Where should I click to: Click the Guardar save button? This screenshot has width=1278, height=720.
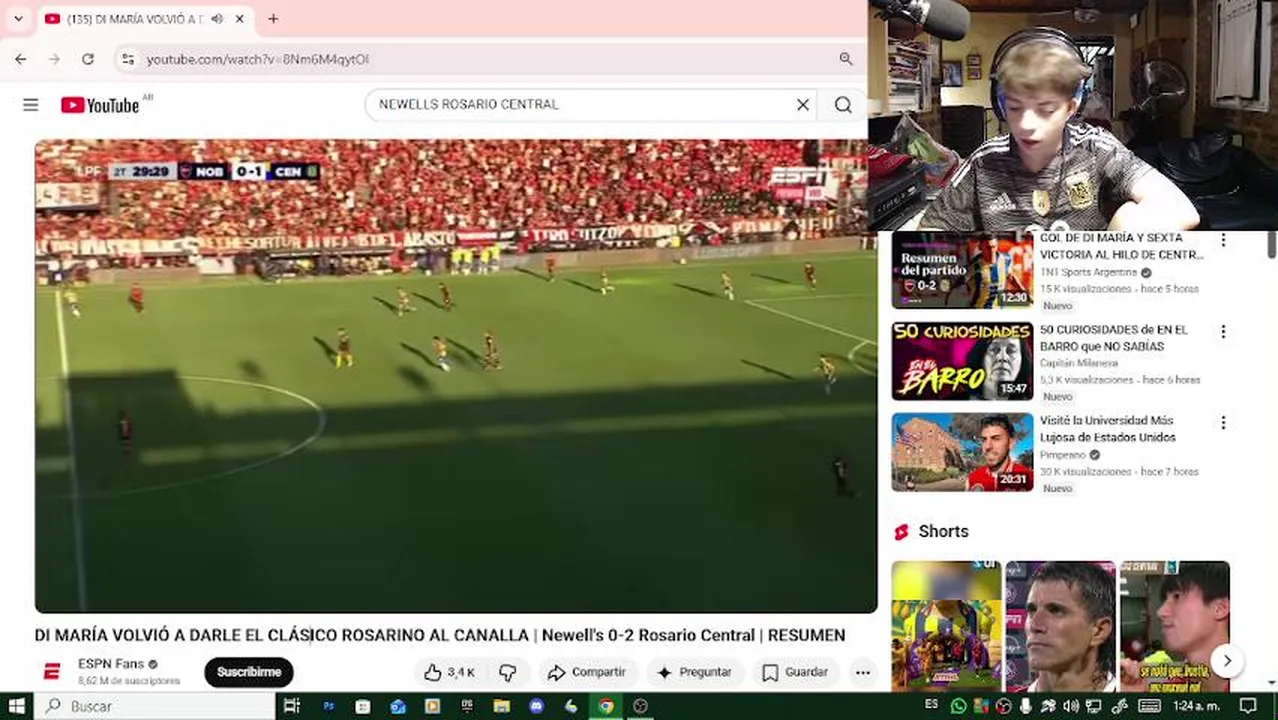795,672
